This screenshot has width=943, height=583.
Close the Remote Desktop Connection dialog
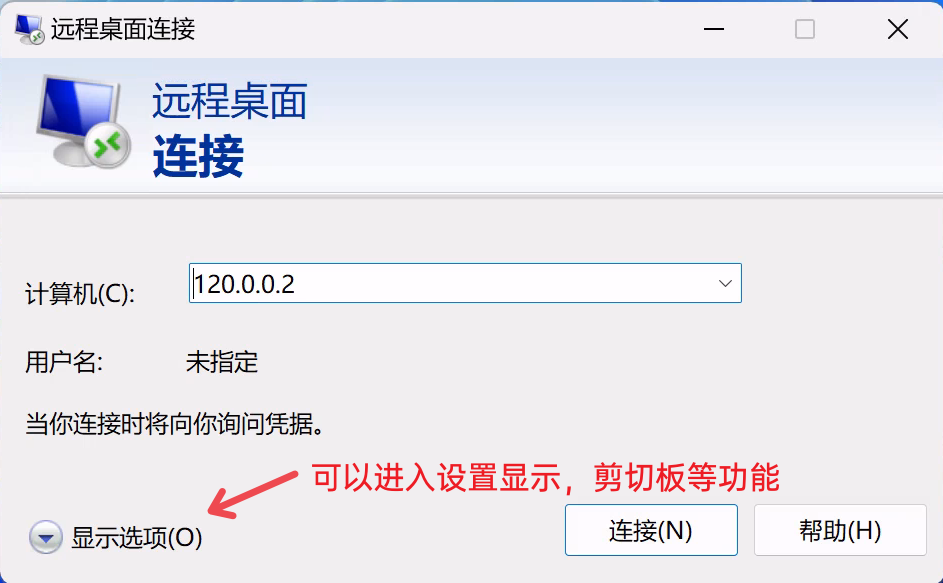[x=897, y=29]
